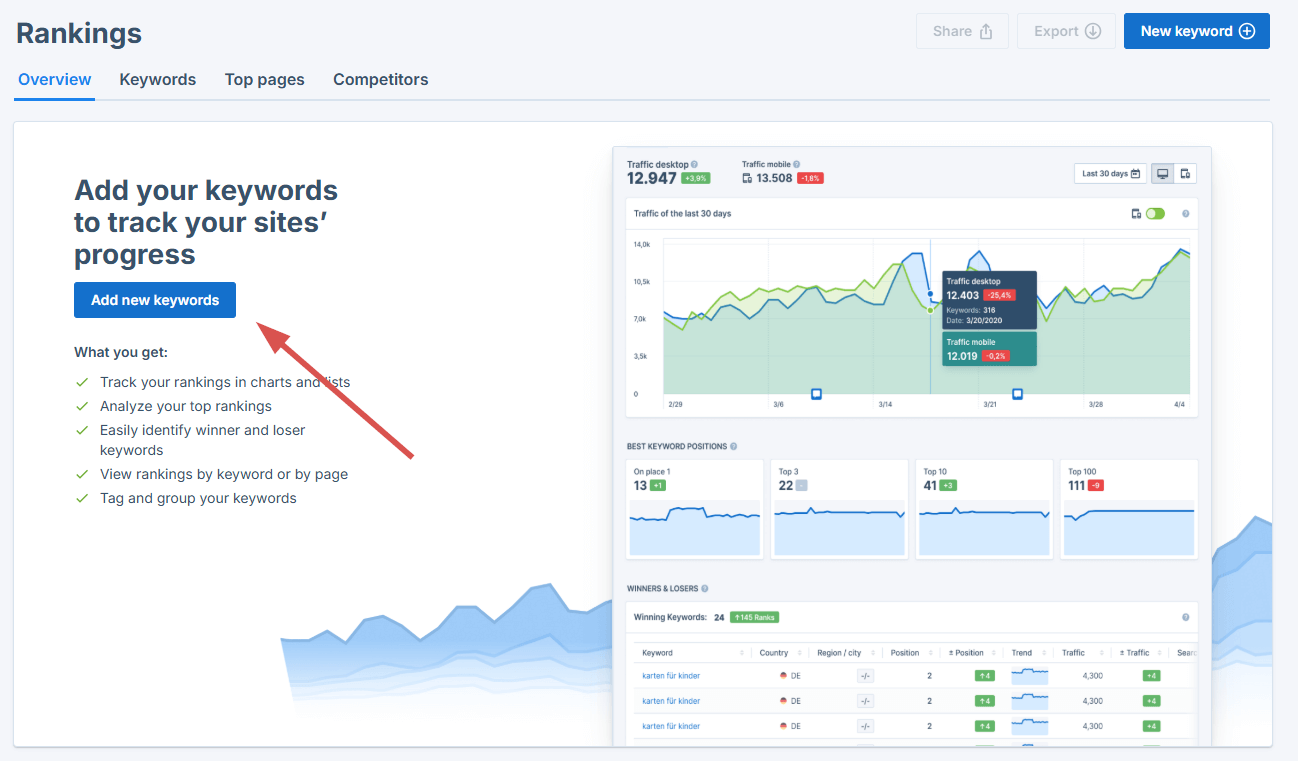
Task: Select the desktop device icon above the chart
Action: [1163, 173]
